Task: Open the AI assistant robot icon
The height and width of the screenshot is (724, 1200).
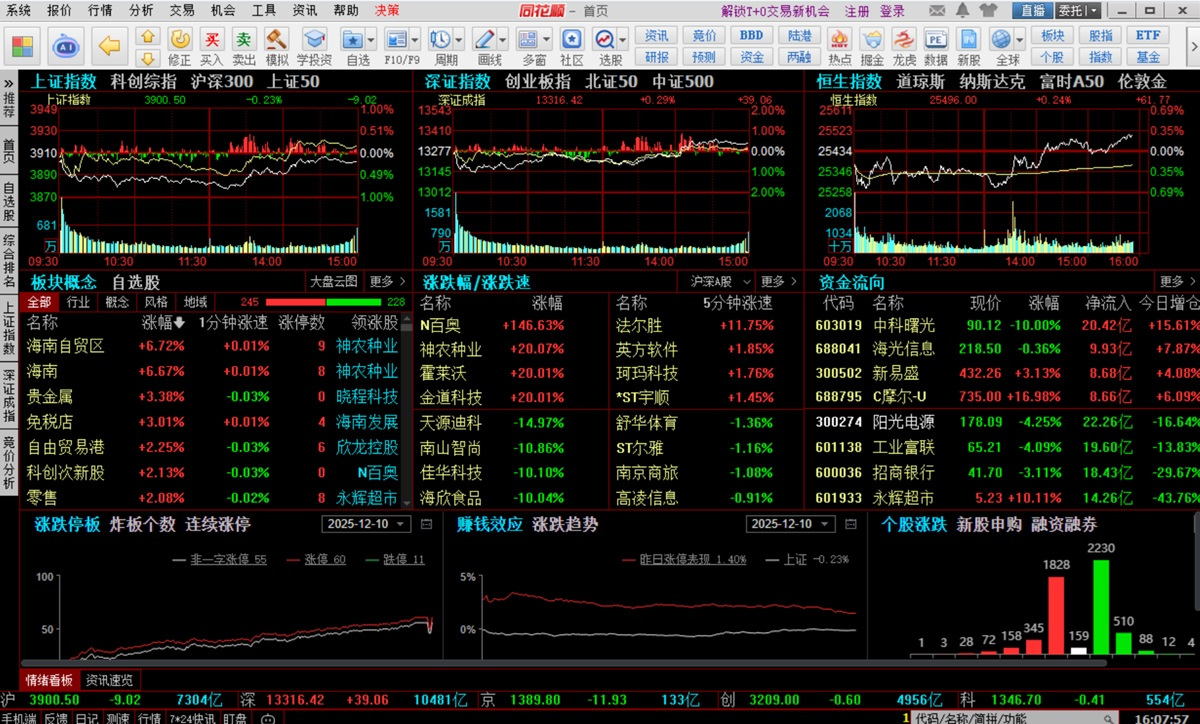Action: pos(67,45)
